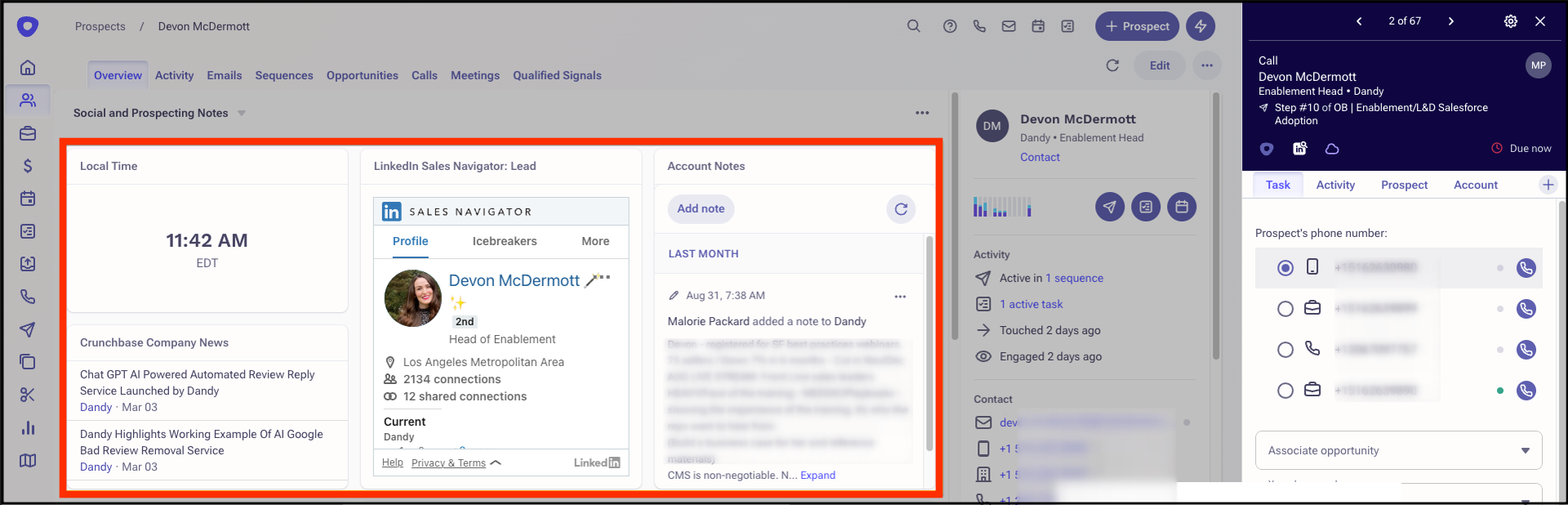Viewport: 1568px width, 505px height.
Task: Click the MP avatar in call panel
Action: click(1539, 65)
